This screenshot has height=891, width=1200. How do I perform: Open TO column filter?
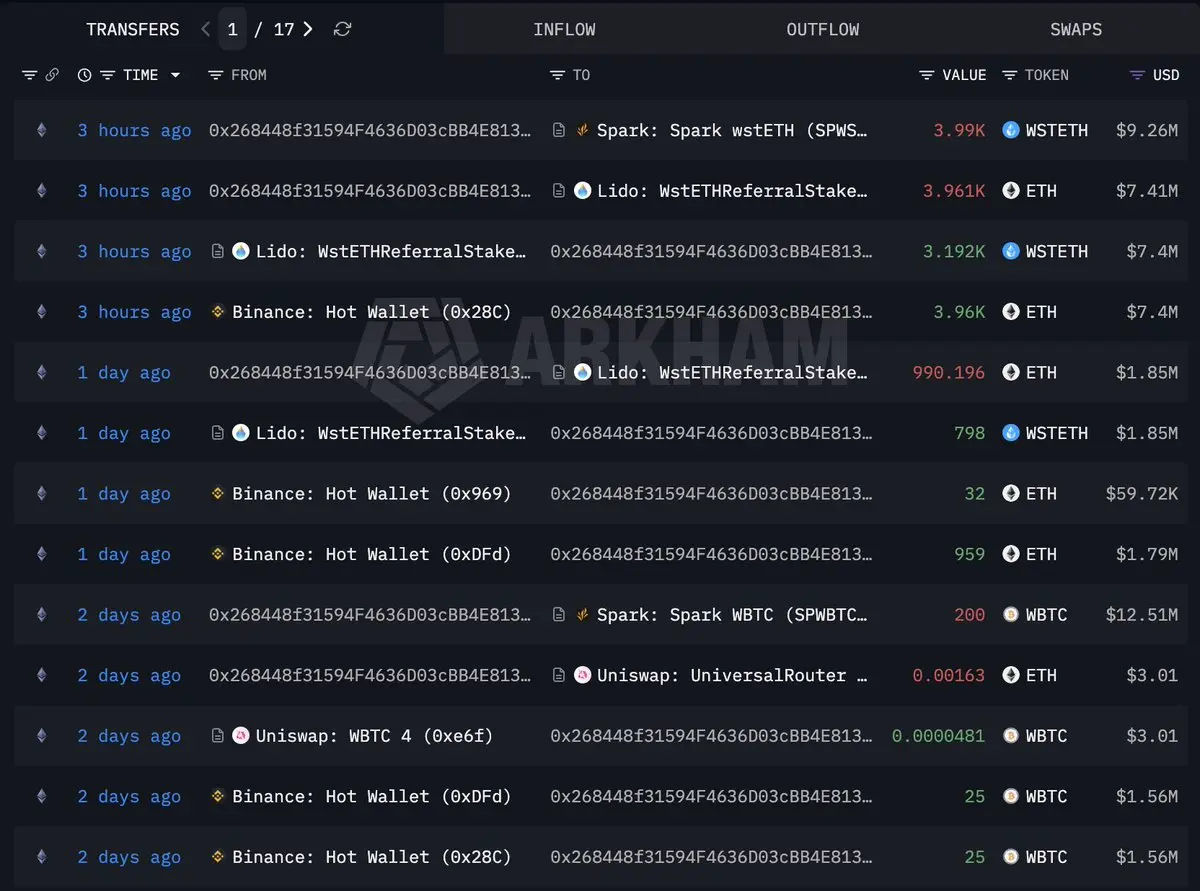(x=558, y=75)
